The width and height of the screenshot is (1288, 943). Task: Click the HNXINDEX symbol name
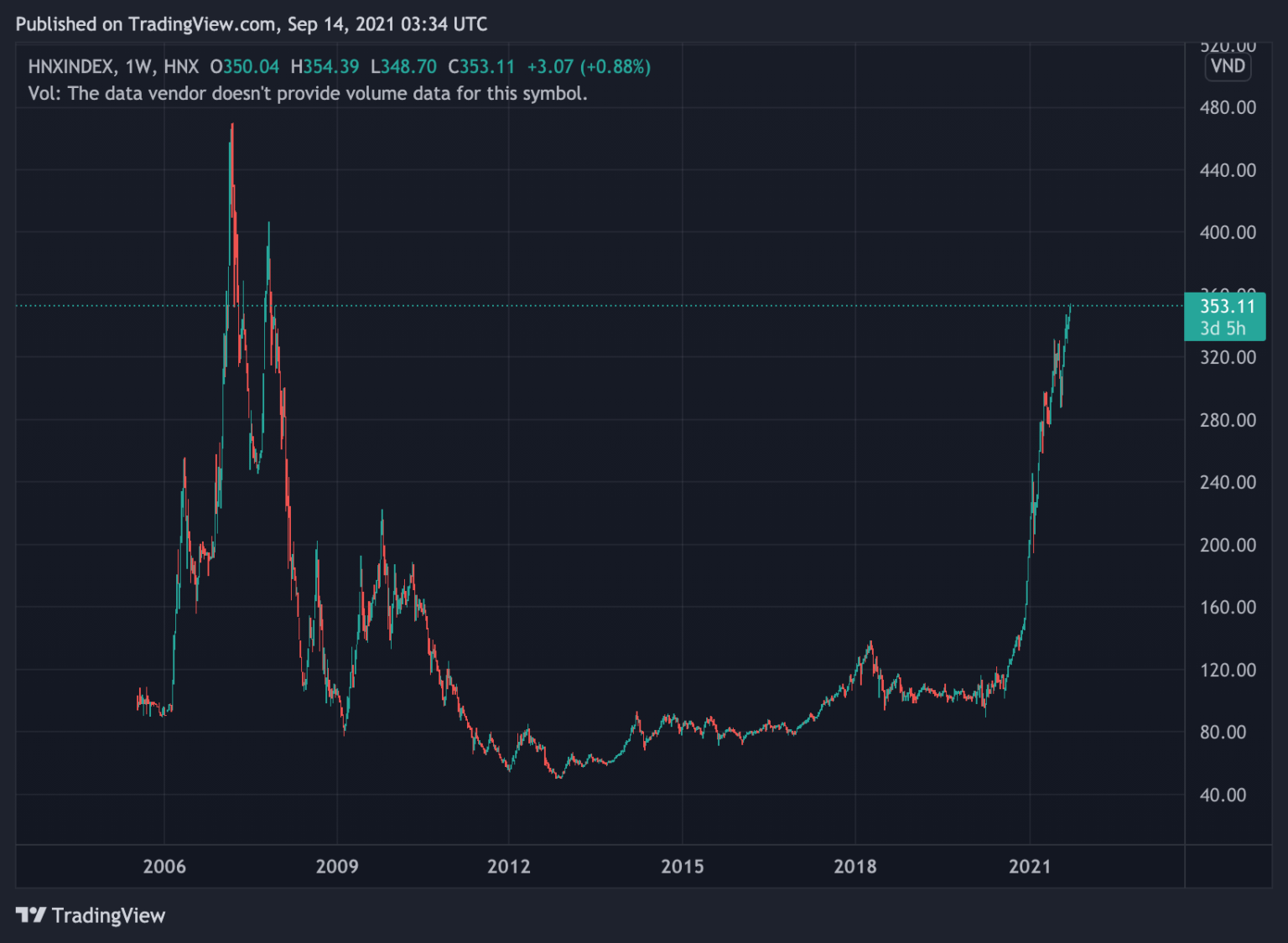(71, 67)
